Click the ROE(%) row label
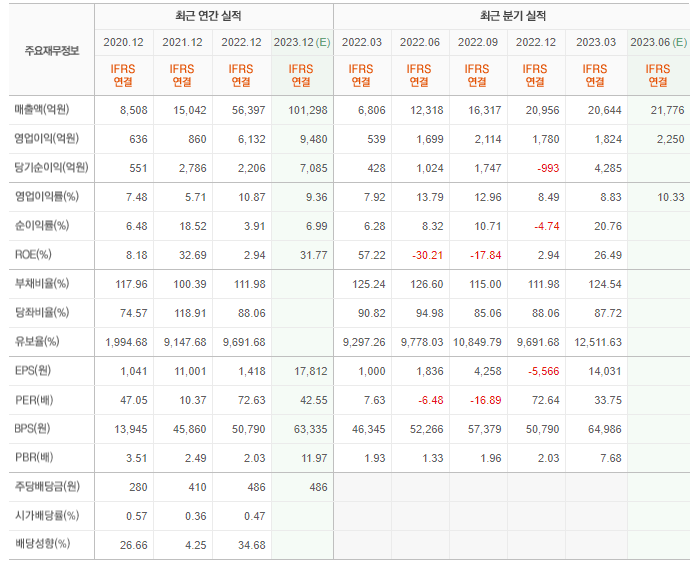This screenshot has width=700, height=563. coord(33,254)
